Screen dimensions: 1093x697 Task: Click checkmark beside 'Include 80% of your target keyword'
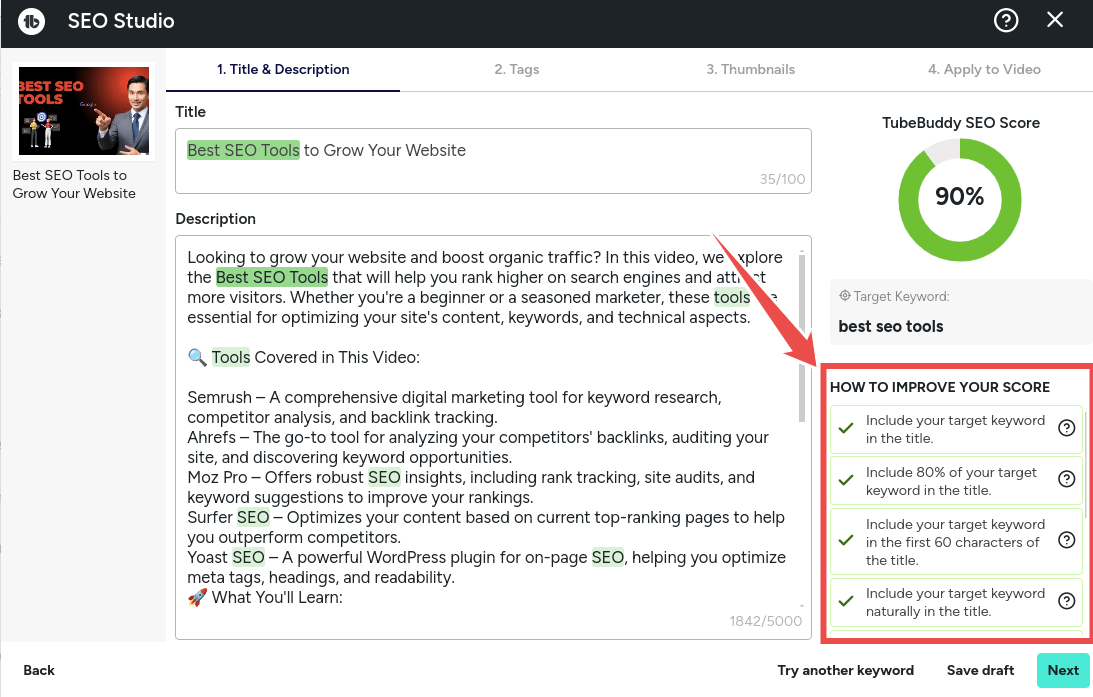(x=846, y=480)
